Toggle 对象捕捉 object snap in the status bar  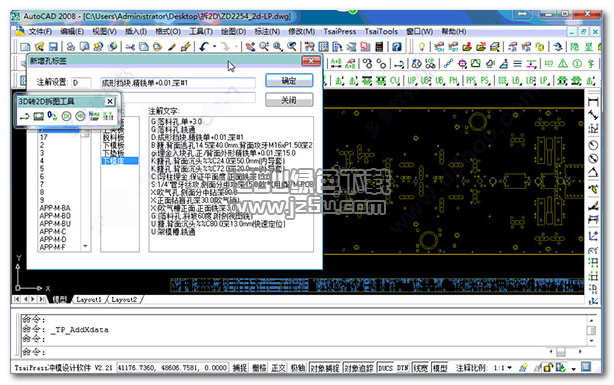[x=325, y=368]
